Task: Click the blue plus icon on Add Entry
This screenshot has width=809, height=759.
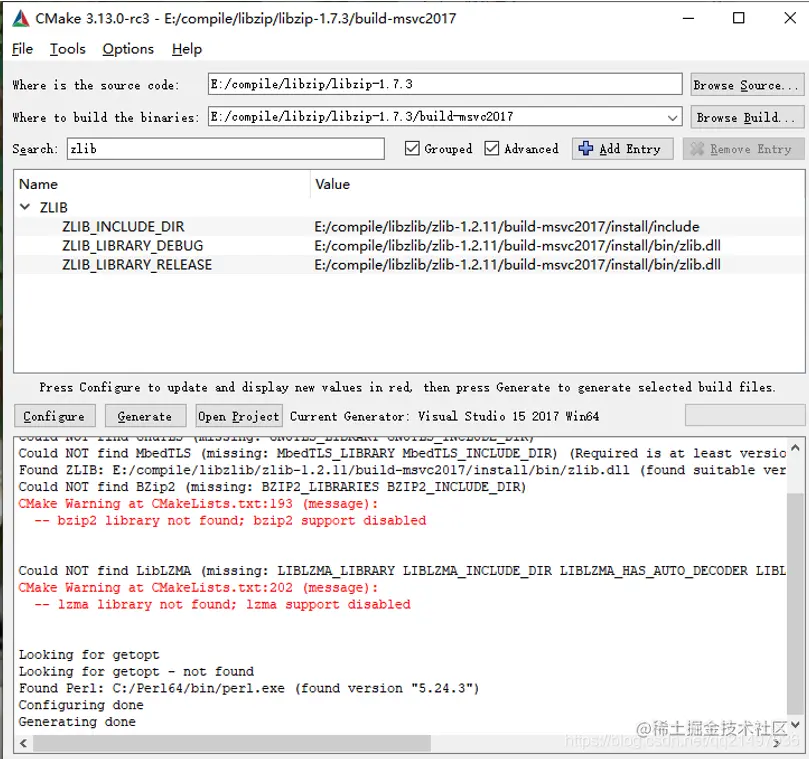Action: [586, 149]
